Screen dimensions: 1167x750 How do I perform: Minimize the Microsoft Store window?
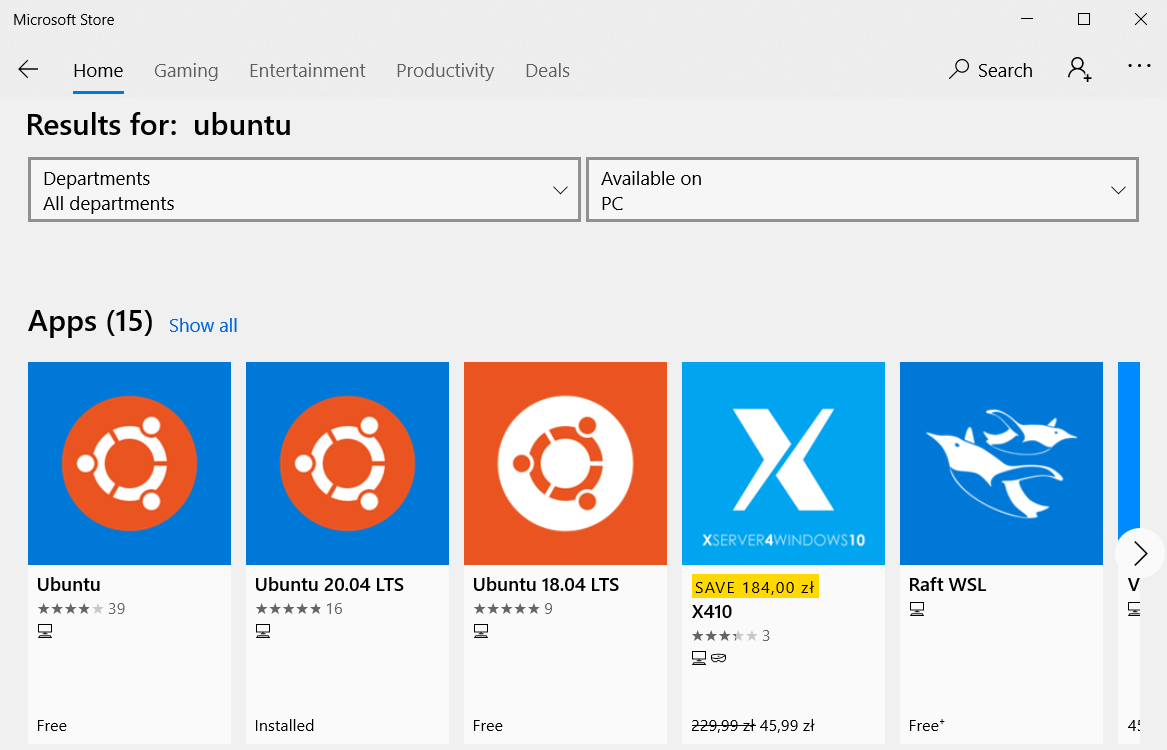tap(1027, 19)
